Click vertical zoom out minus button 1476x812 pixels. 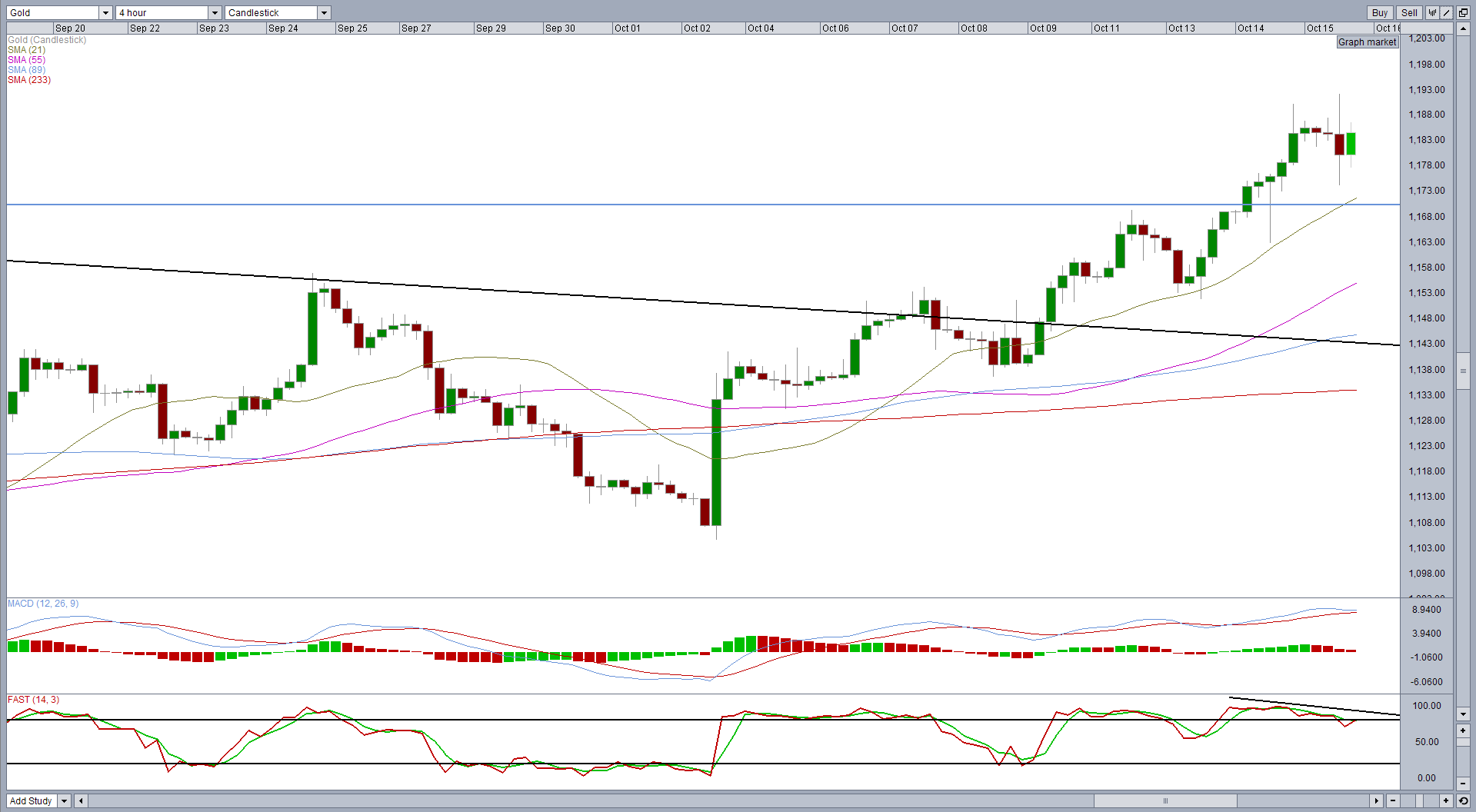(x=1463, y=784)
